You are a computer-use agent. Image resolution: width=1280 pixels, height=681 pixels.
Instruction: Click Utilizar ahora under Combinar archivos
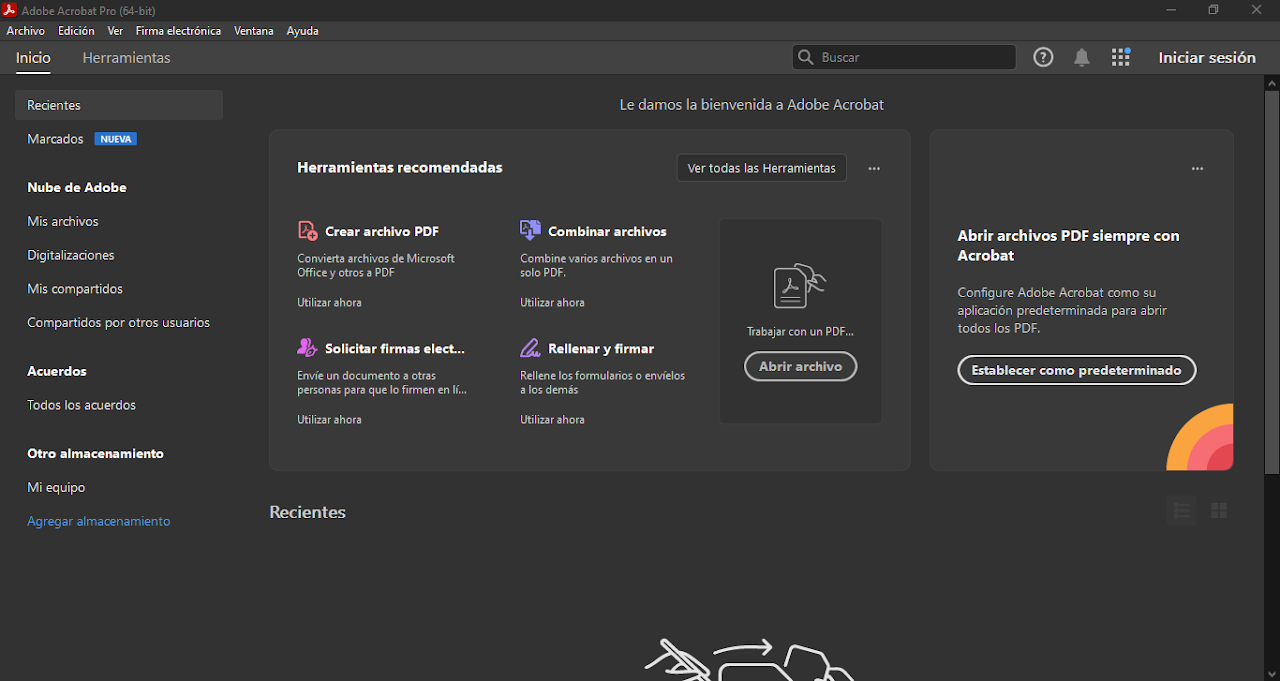[x=552, y=302]
